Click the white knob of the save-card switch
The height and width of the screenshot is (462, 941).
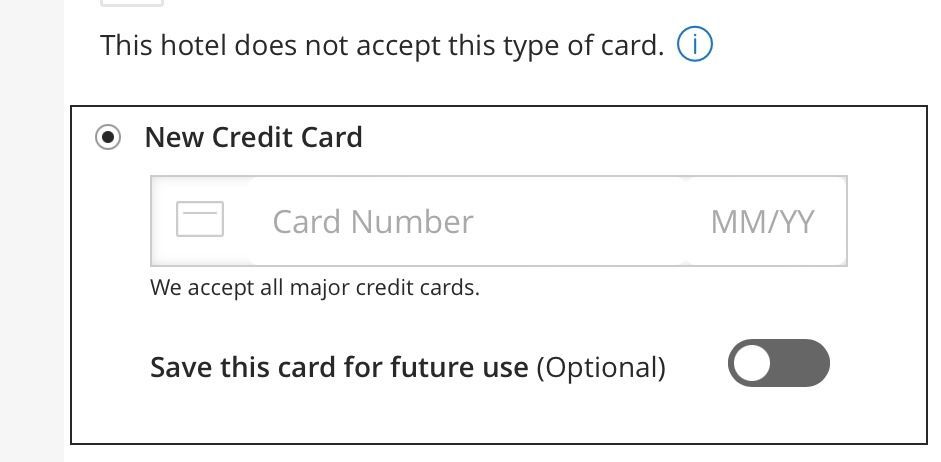pyautogui.click(x=751, y=363)
